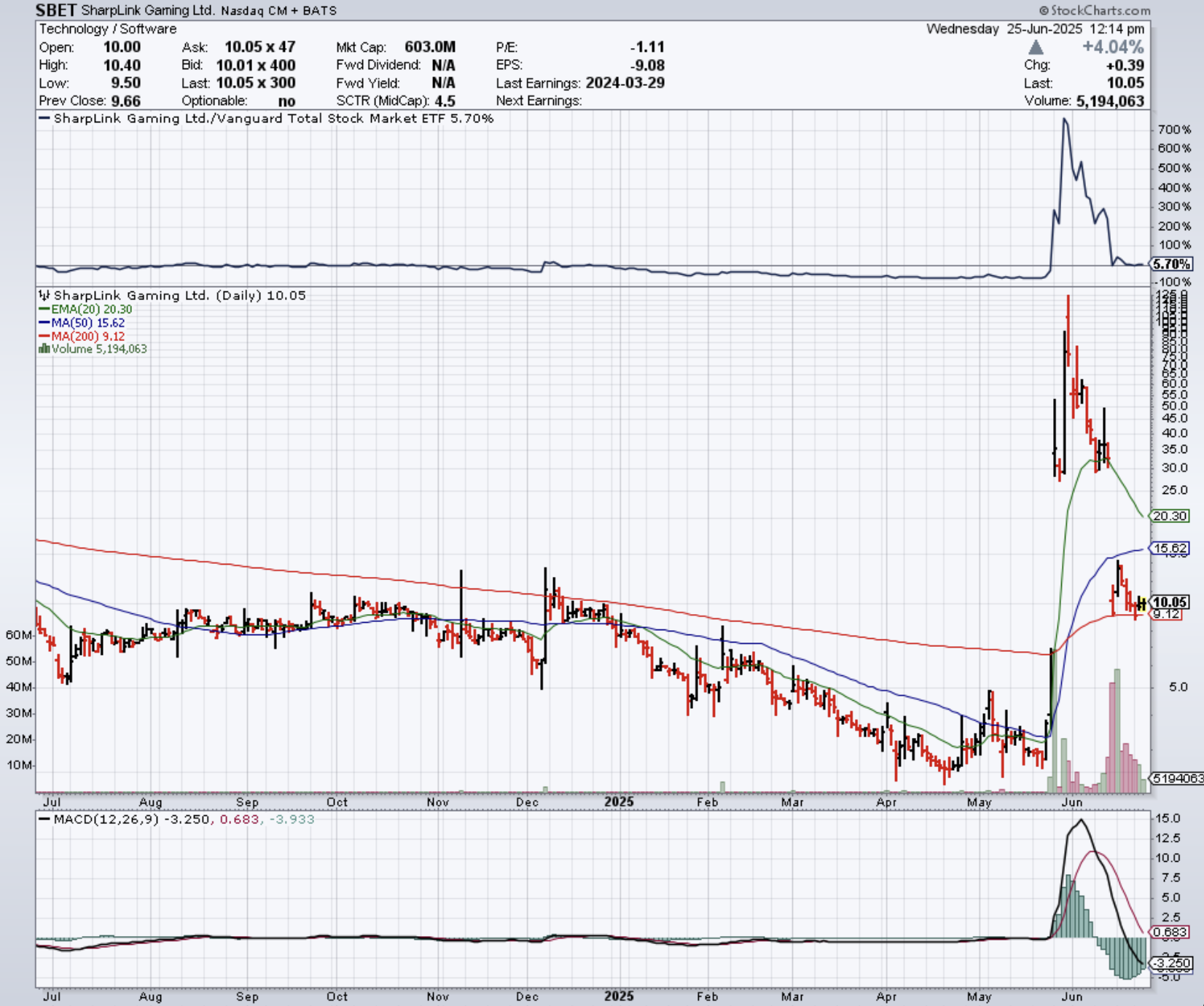This screenshot has width=1204, height=1006.
Task: Select the EPS value -9.08
Action: click(647, 65)
